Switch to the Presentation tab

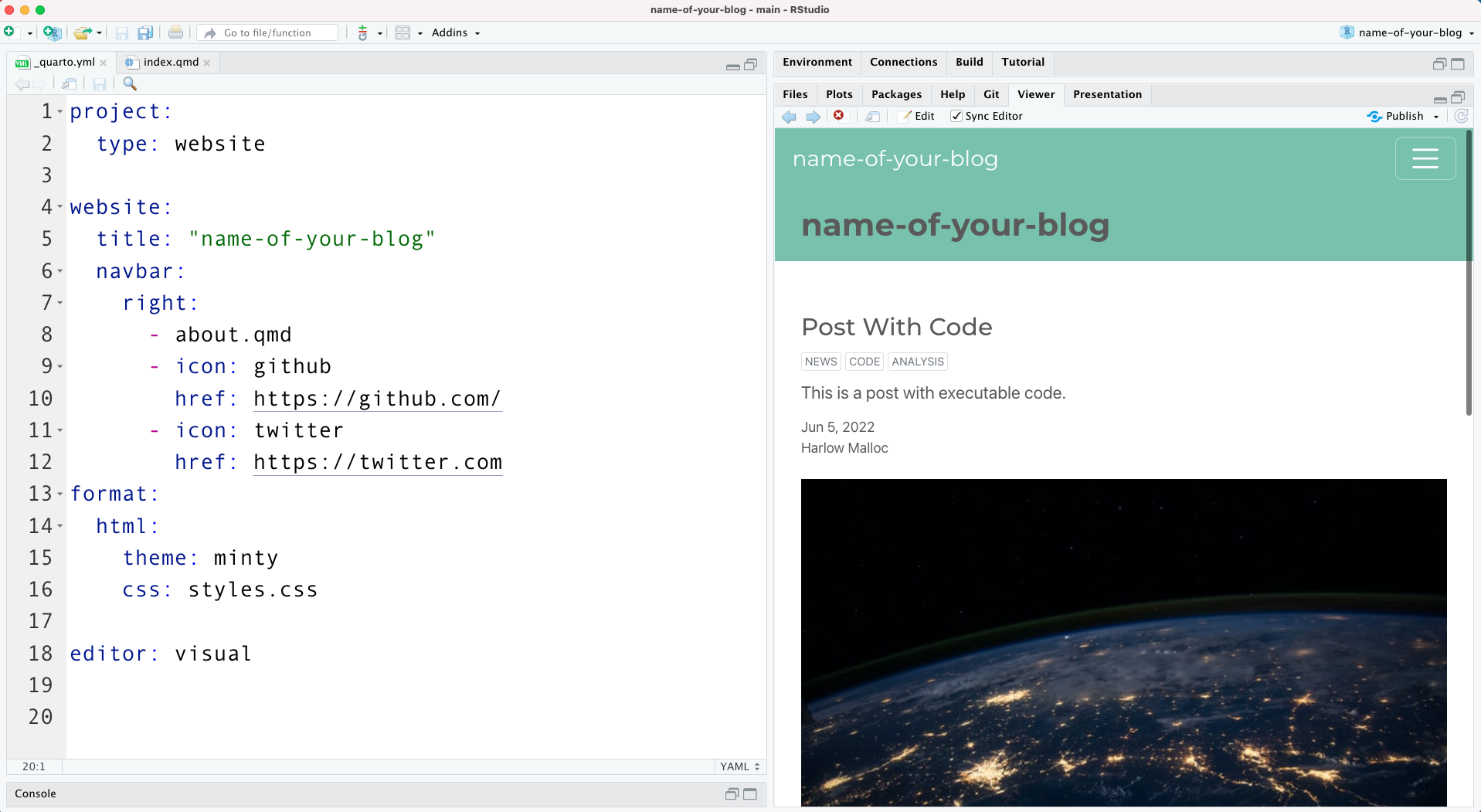click(1107, 94)
